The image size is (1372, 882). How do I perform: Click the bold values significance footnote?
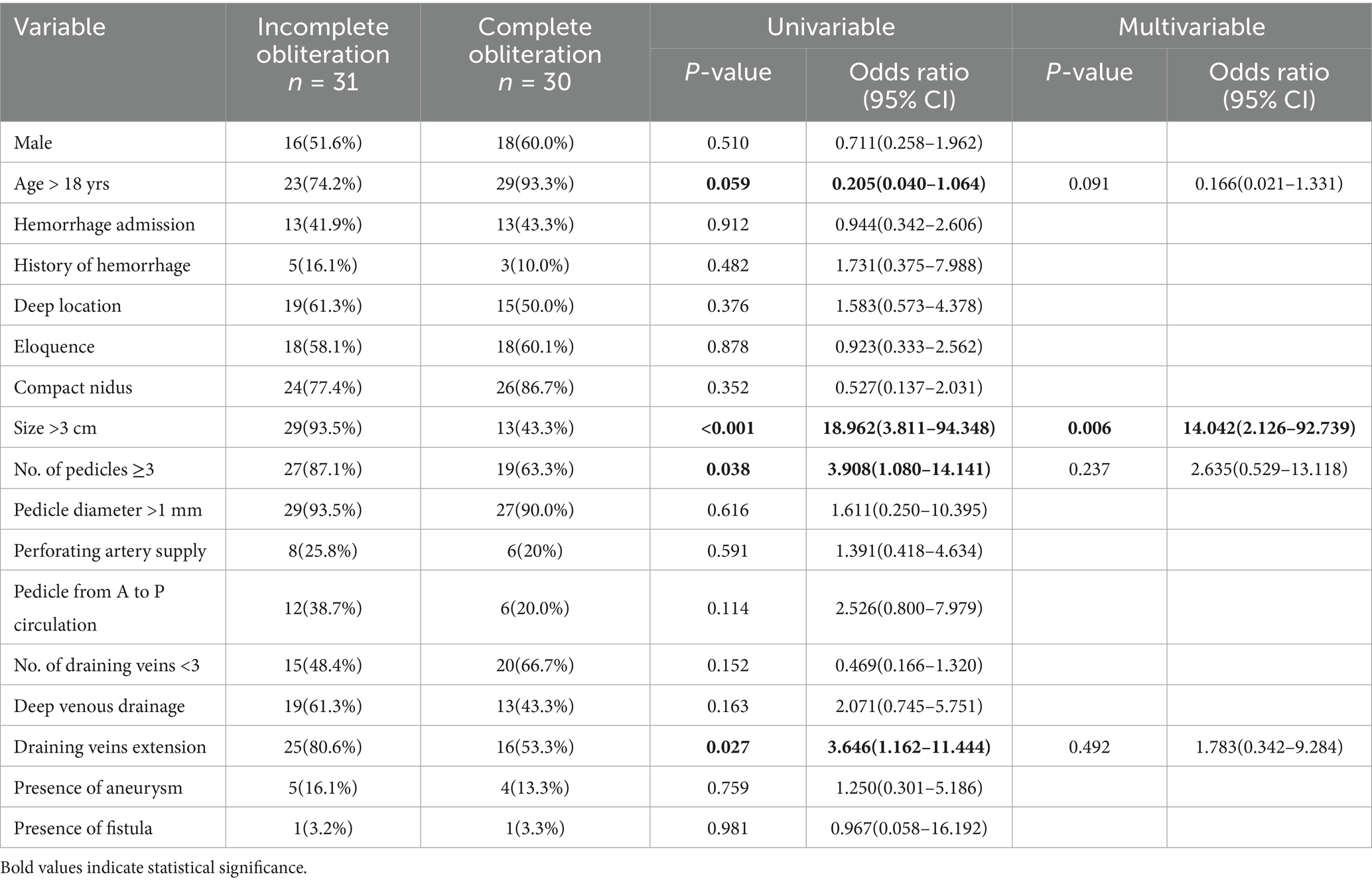point(154,867)
